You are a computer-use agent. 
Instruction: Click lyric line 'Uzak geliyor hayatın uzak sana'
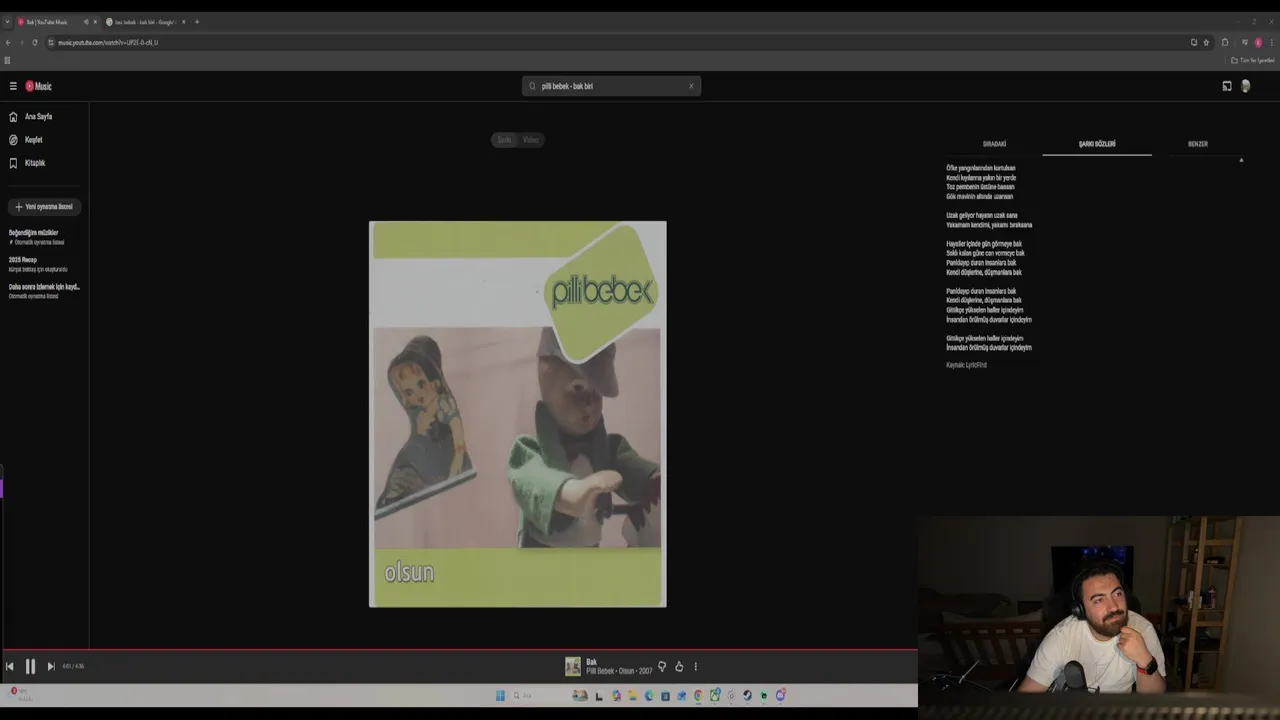pos(982,215)
